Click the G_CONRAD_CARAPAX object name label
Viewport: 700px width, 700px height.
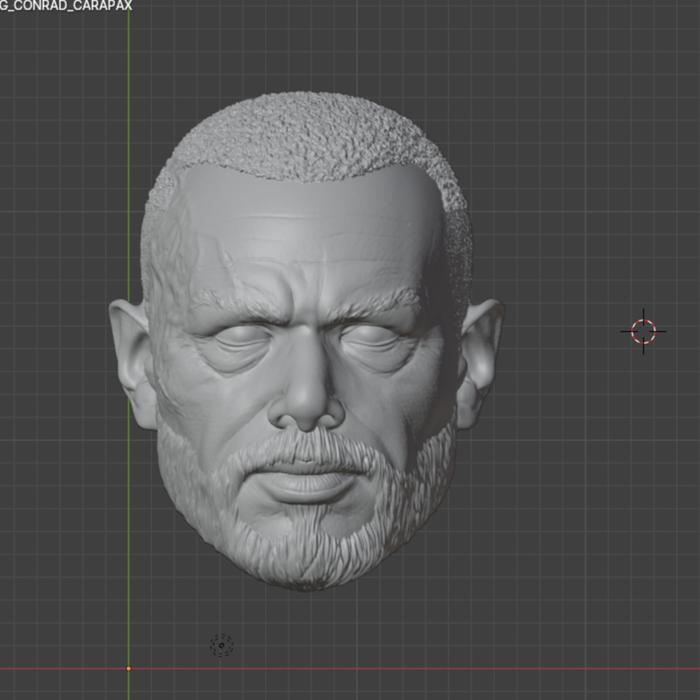pyautogui.click(x=66, y=6)
